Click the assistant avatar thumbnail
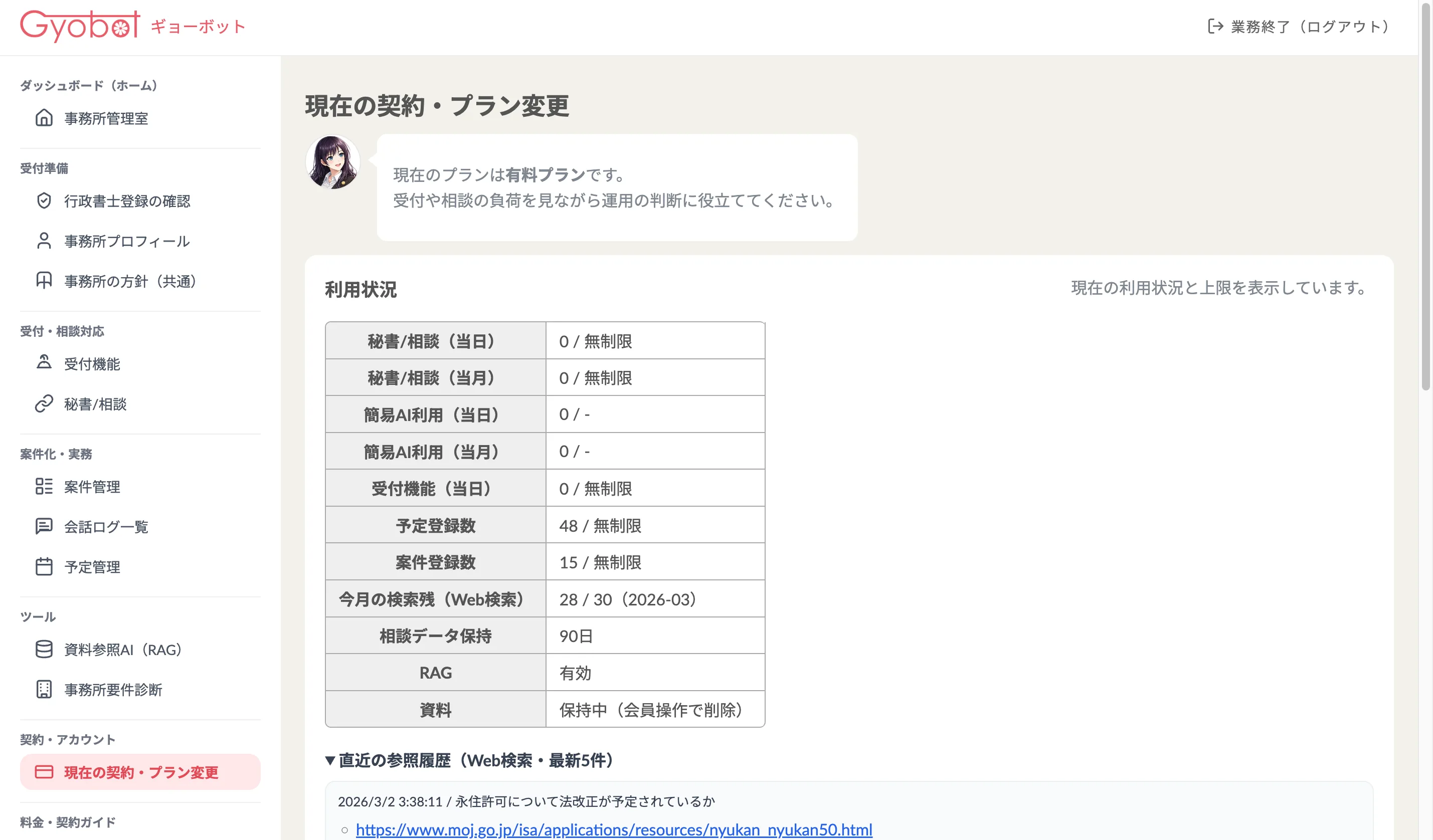This screenshot has height=840, width=1433. (x=332, y=162)
